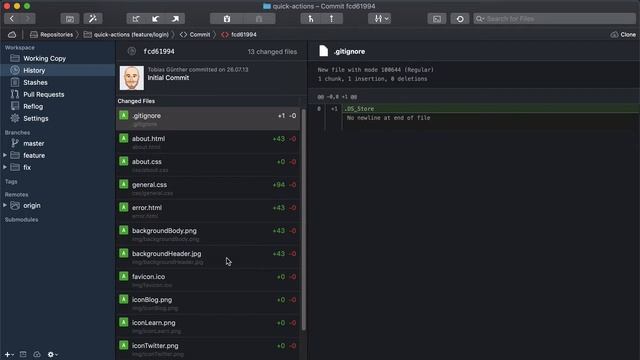Select the origin remote row

(58, 205)
